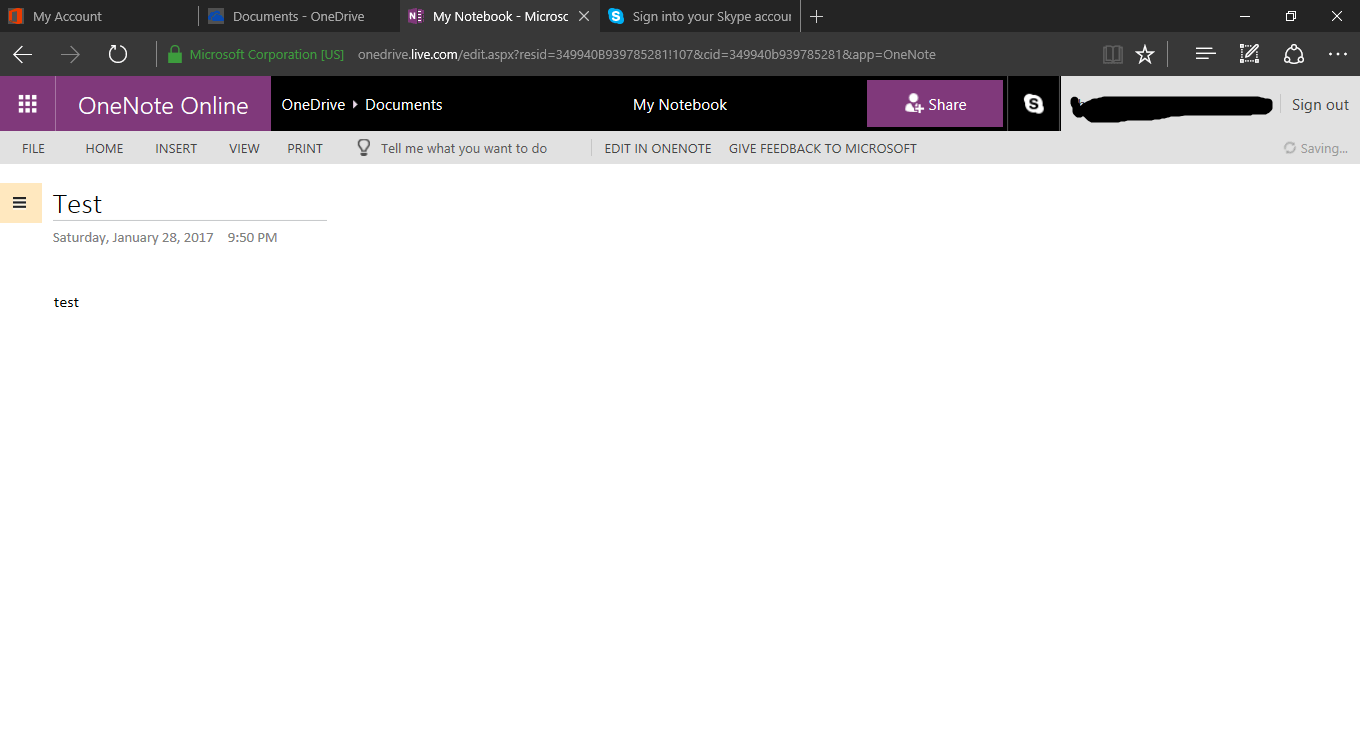Switch to Skype sign in tab
The width and height of the screenshot is (1360, 738).
(700, 16)
